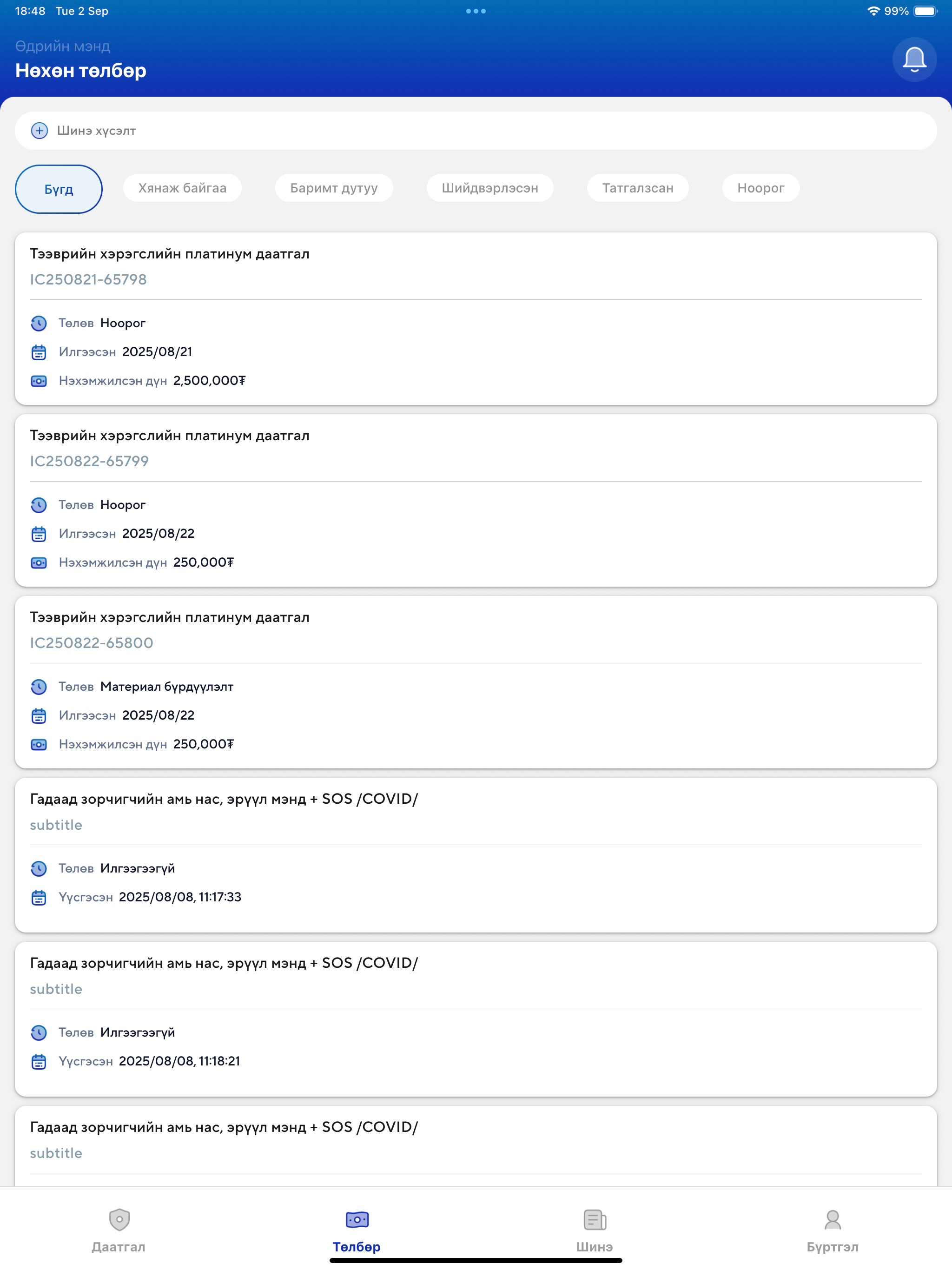Open claim title of IC250822-65800 card
The width and height of the screenshot is (952, 1270).
(169, 617)
